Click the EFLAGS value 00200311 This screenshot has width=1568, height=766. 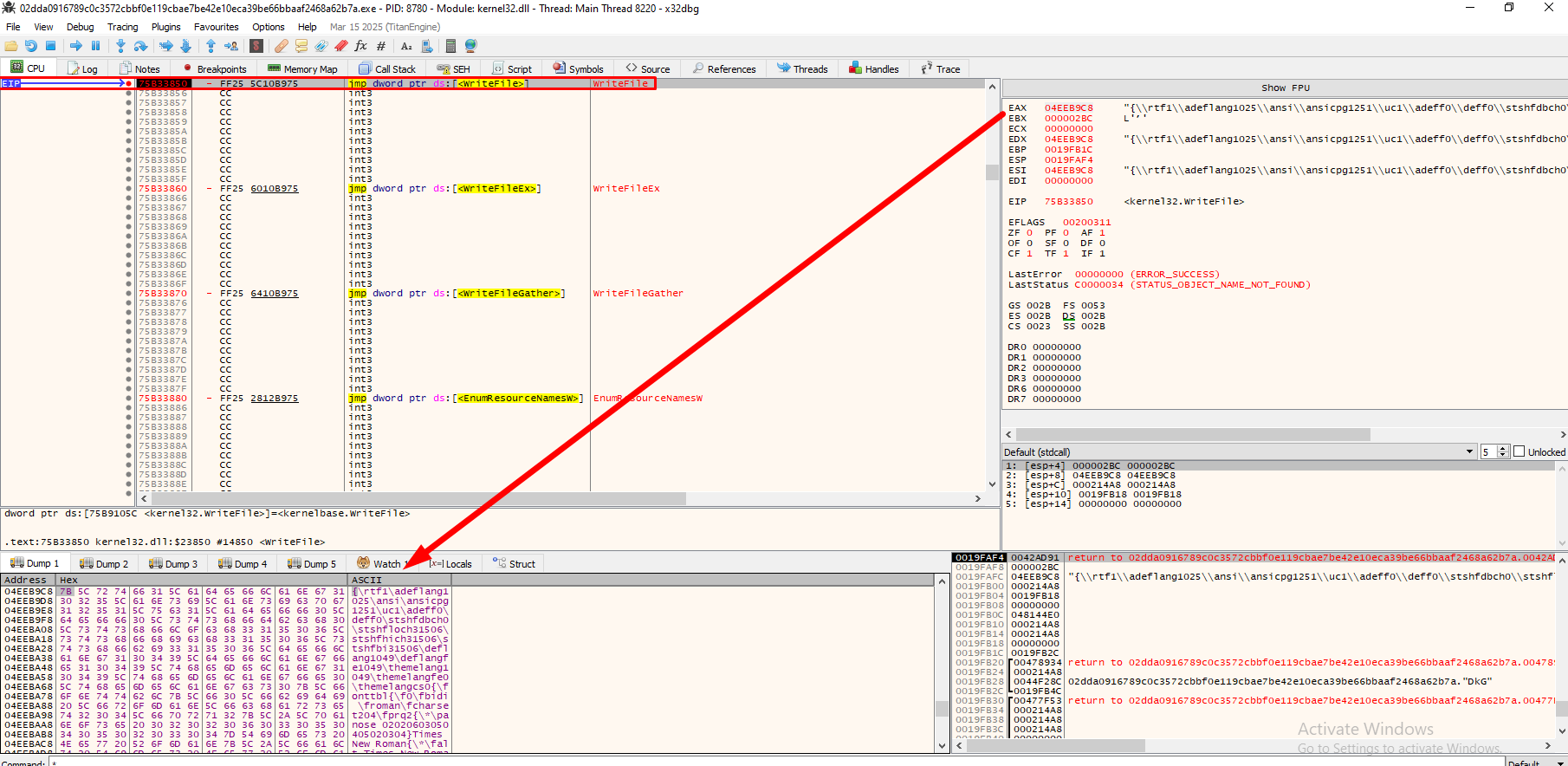tap(1086, 222)
